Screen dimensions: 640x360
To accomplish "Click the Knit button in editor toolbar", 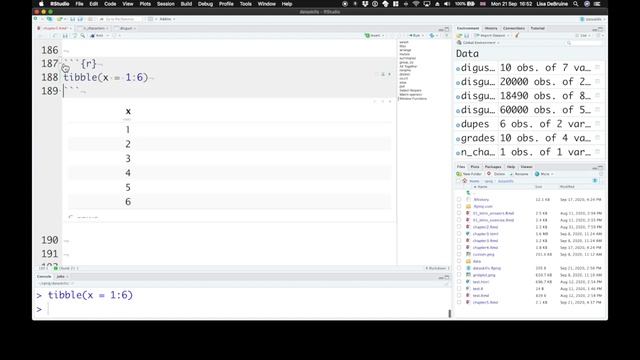I will [x=97, y=36].
